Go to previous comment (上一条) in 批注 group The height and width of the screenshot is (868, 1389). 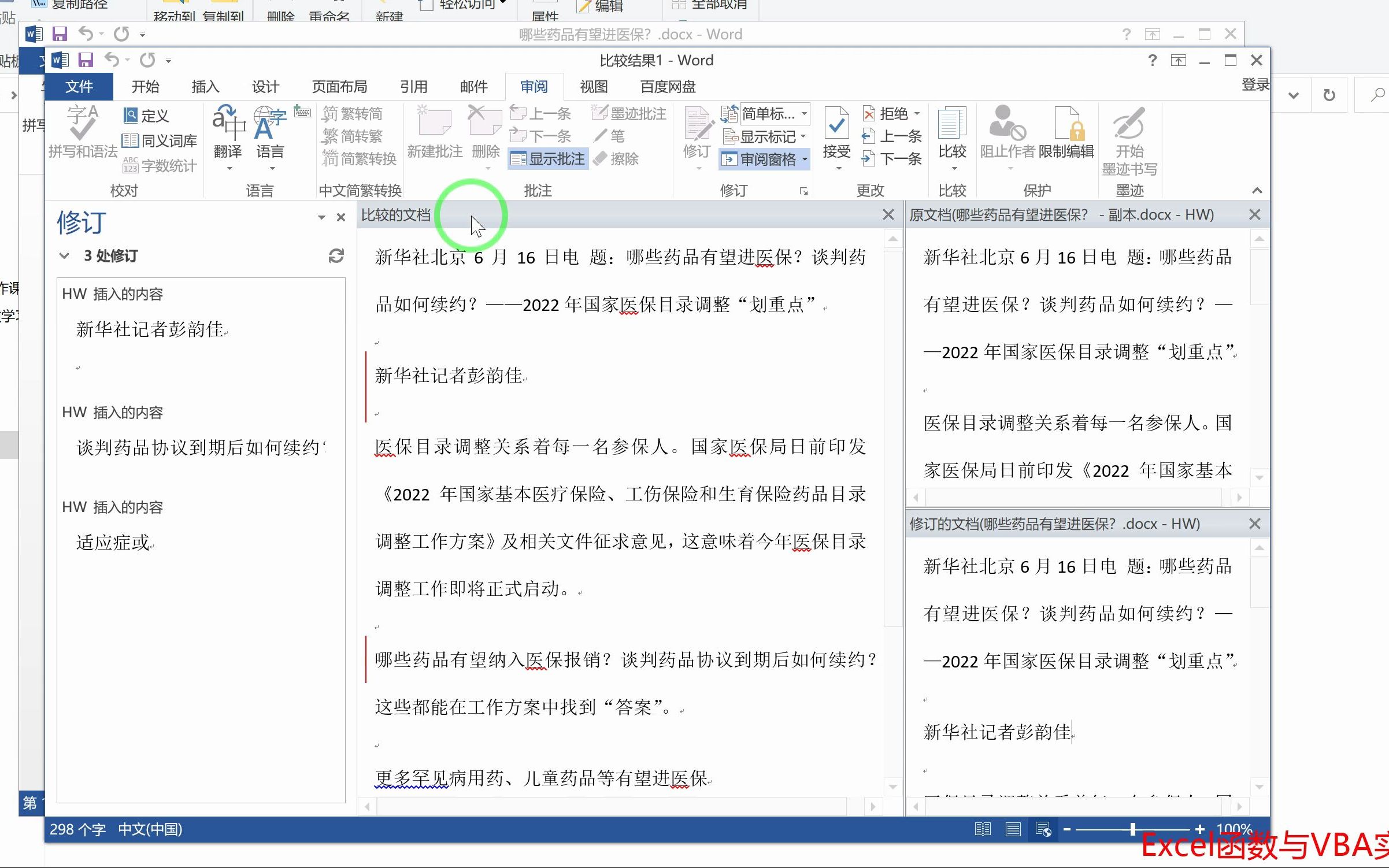click(x=540, y=114)
